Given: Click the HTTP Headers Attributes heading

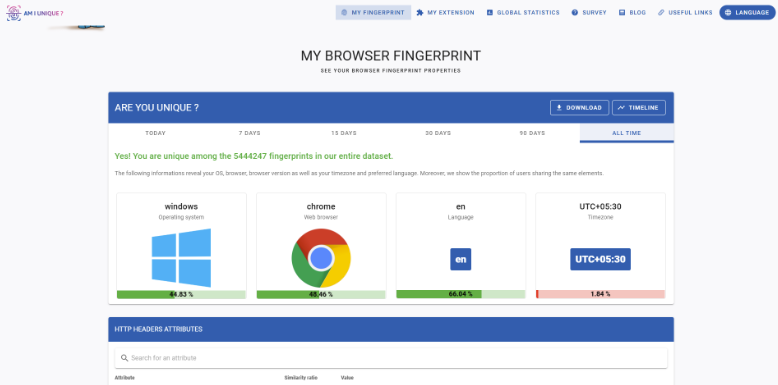Looking at the screenshot, I should [158, 329].
